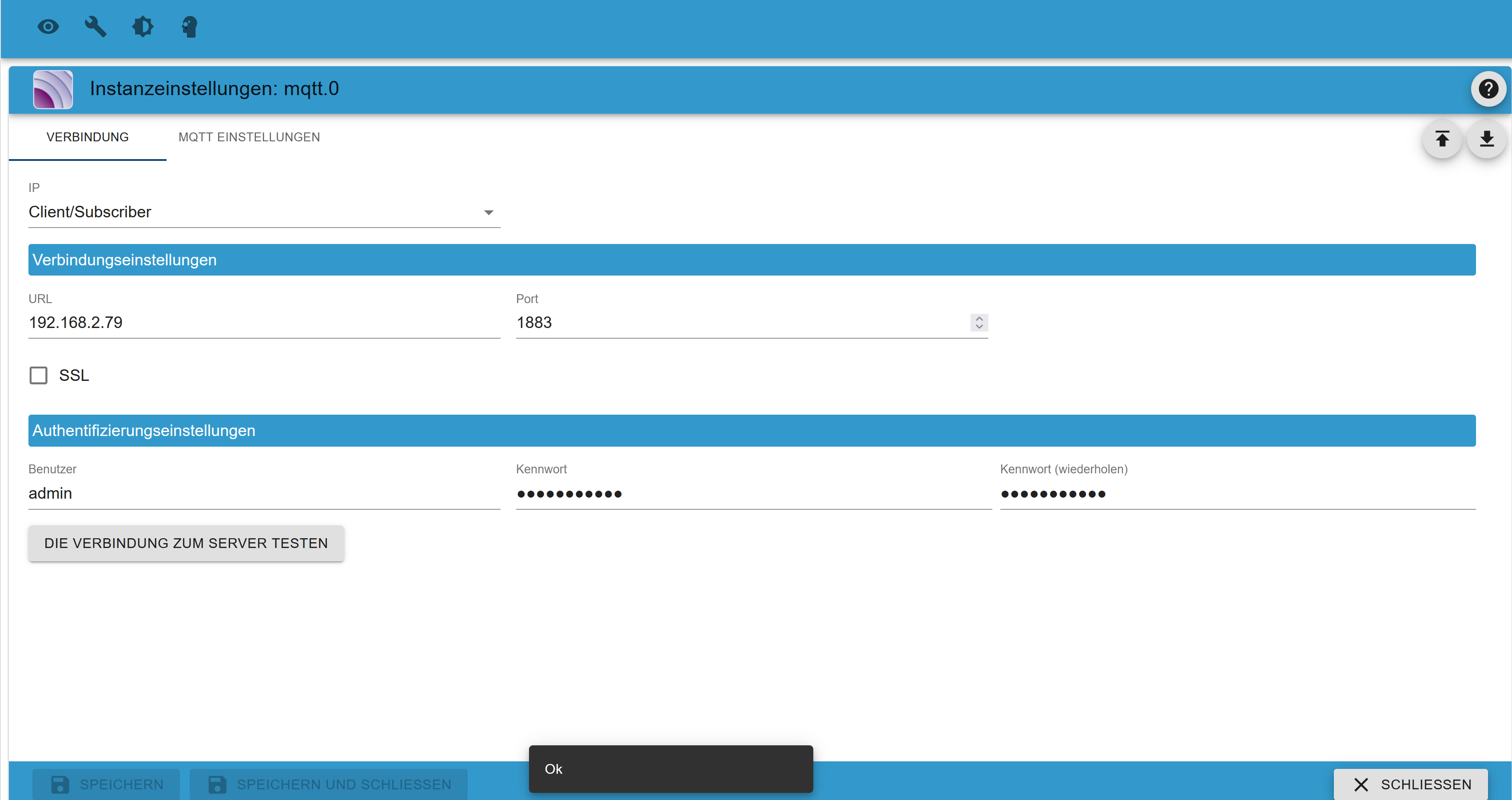Click the URL field with 192.168.2.79
This screenshot has height=800, width=1512.
click(264, 323)
